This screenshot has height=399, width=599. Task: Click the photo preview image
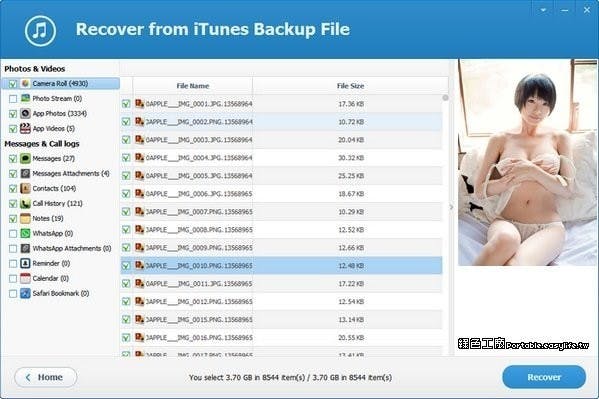pyautogui.click(x=528, y=162)
